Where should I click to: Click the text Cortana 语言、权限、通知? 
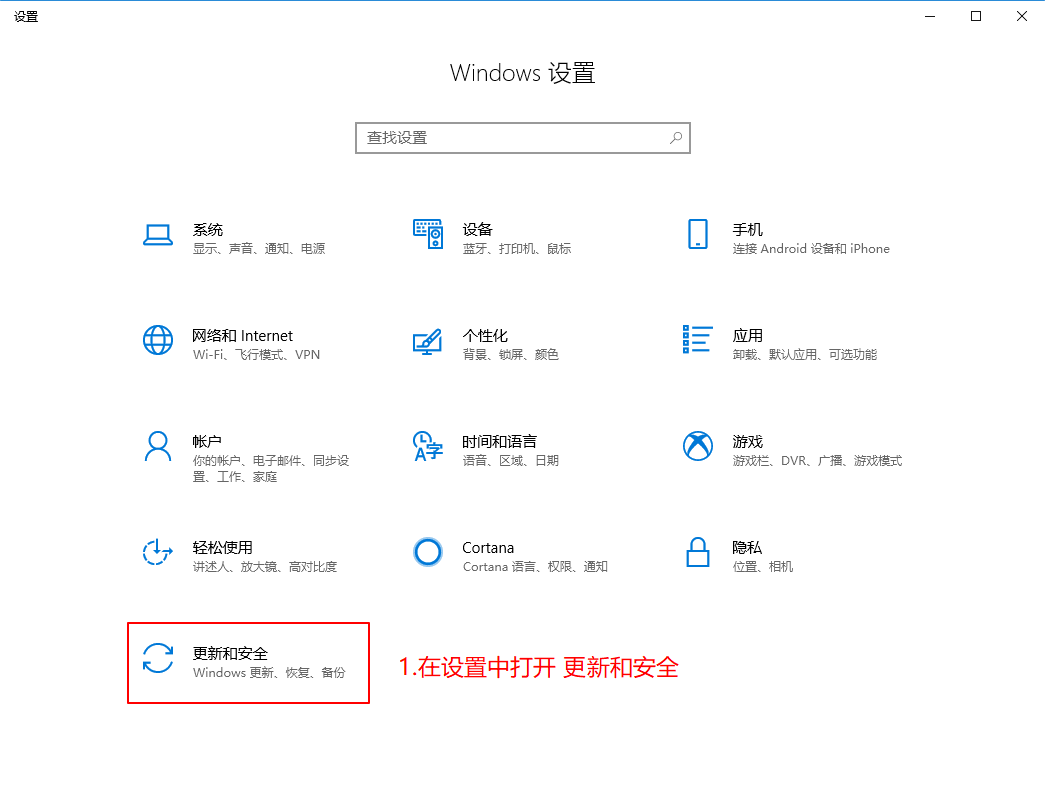535,567
